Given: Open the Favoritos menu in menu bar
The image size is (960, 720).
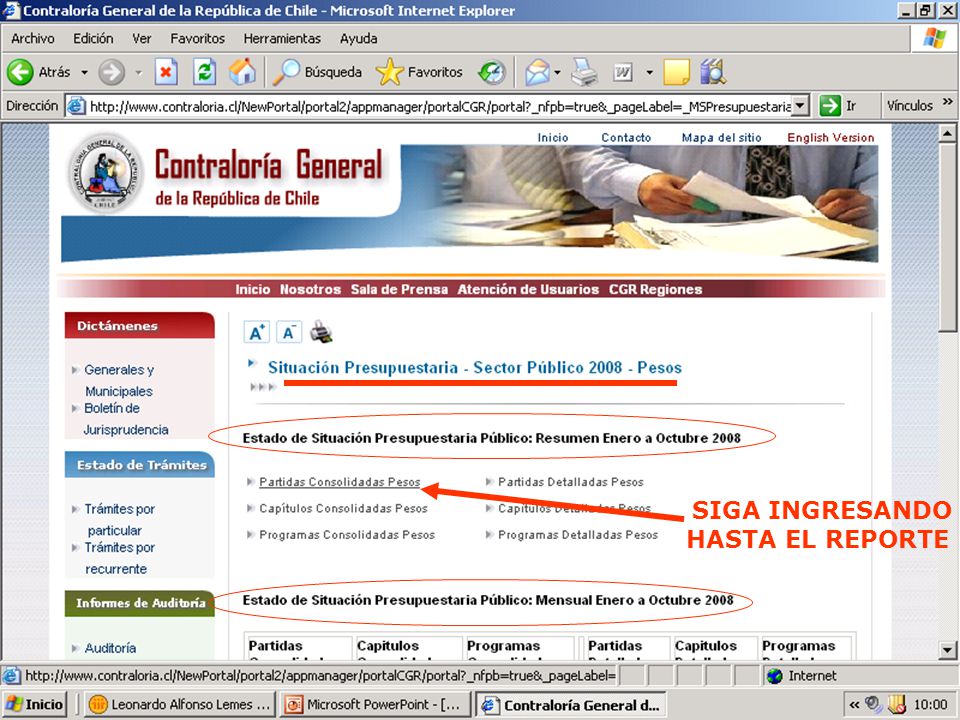Looking at the screenshot, I should [x=197, y=39].
